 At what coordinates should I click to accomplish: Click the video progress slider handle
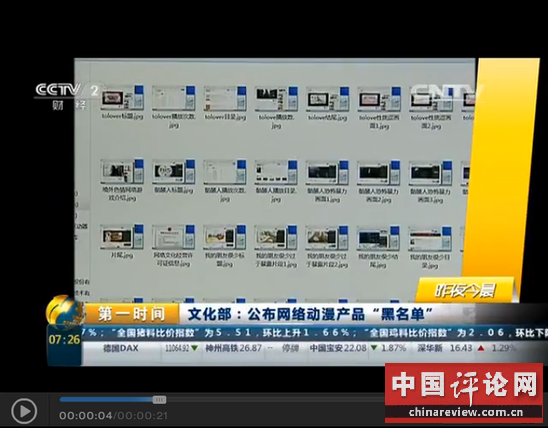[x=159, y=399]
